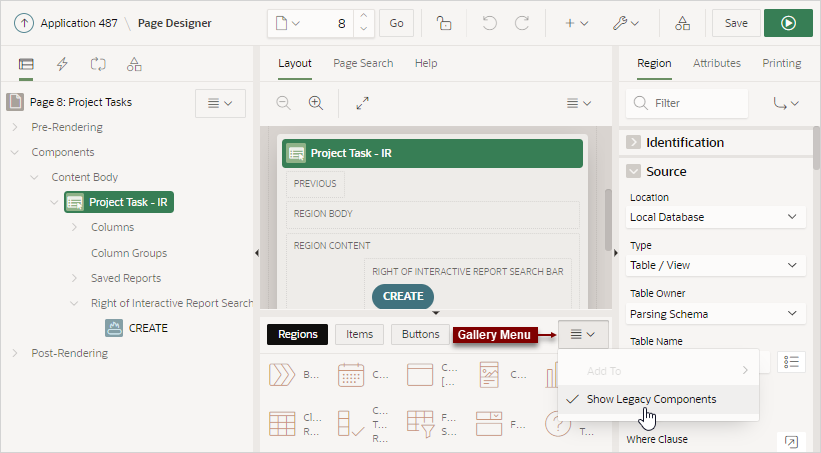Open the Add To submenu
This screenshot has width=821, height=453.
point(659,371)
